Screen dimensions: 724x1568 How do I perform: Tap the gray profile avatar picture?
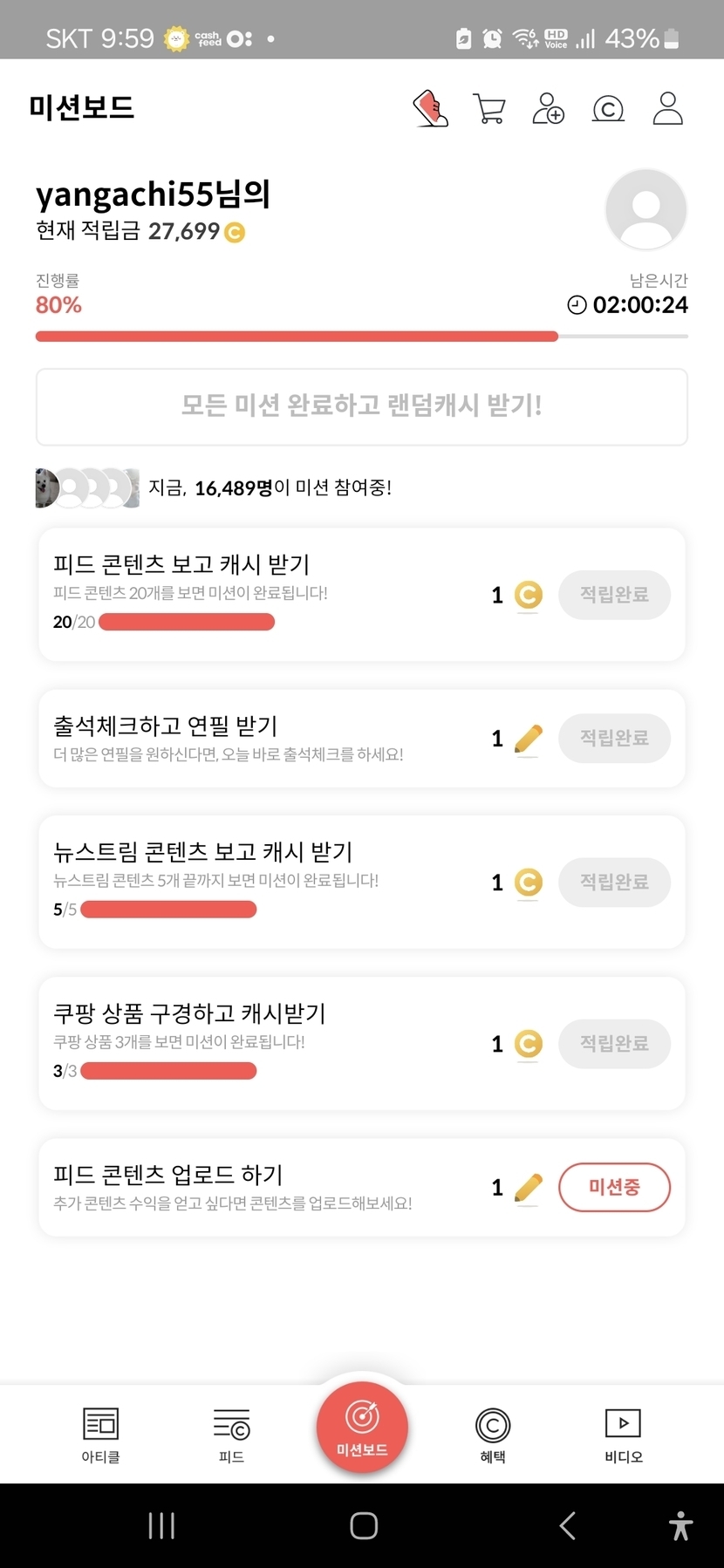coord(645,209)
